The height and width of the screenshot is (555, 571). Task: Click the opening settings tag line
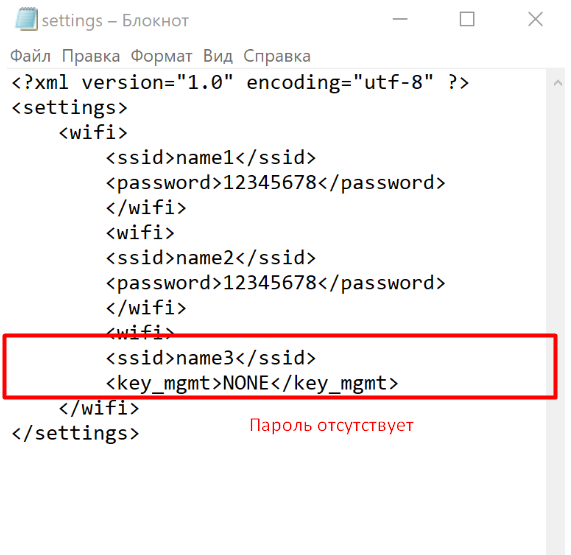(69, 108)
